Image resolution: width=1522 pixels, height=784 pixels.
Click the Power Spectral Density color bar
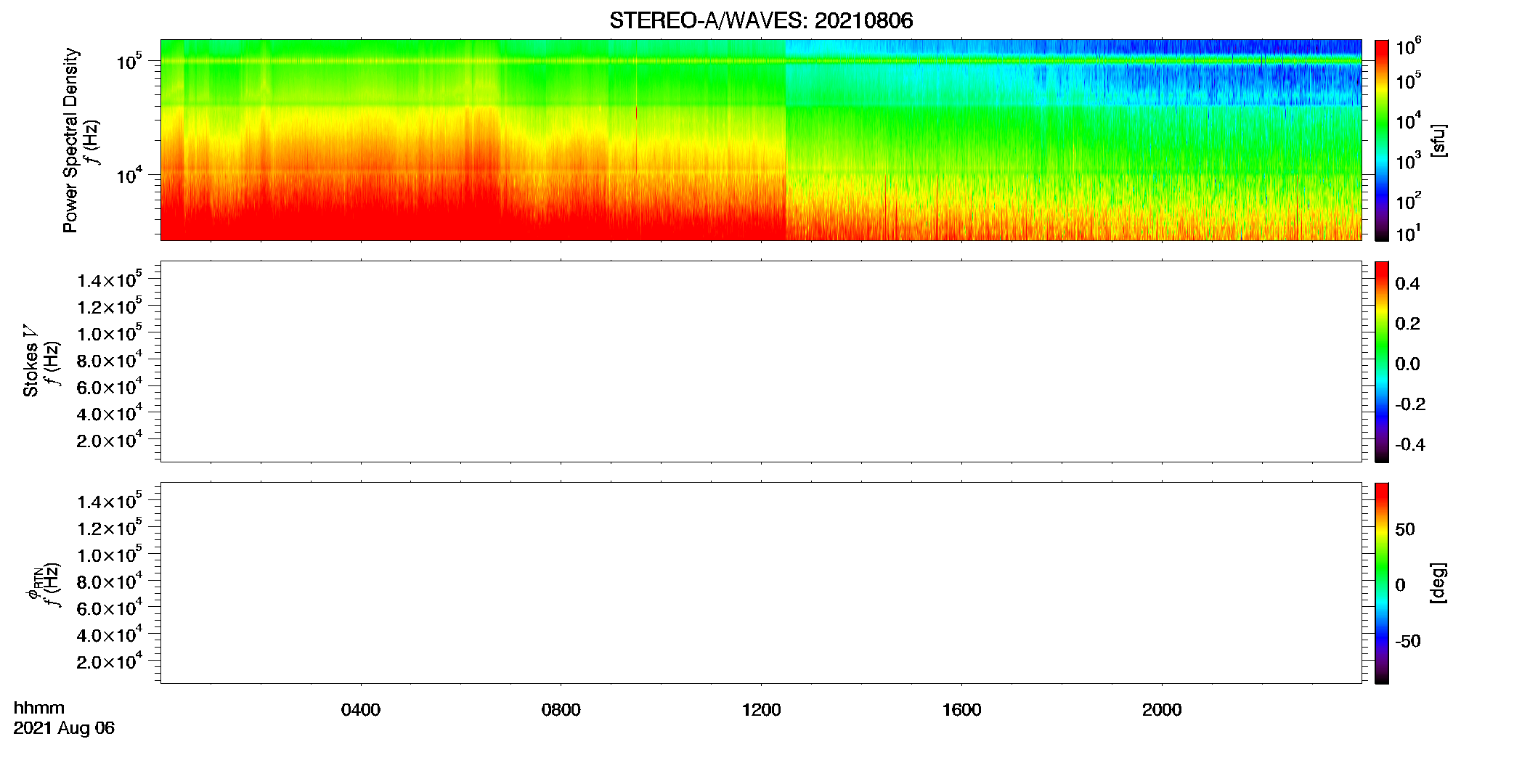[x=1381, y=140]
